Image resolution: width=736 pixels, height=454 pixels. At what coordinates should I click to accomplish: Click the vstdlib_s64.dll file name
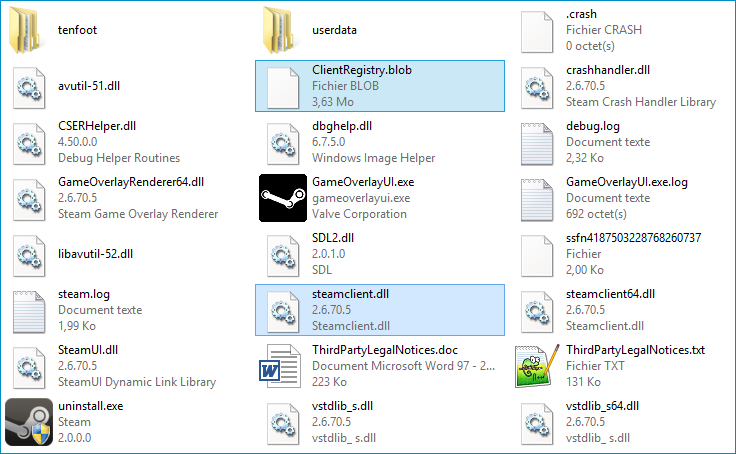pyautogui.click(x=602, y=406)
